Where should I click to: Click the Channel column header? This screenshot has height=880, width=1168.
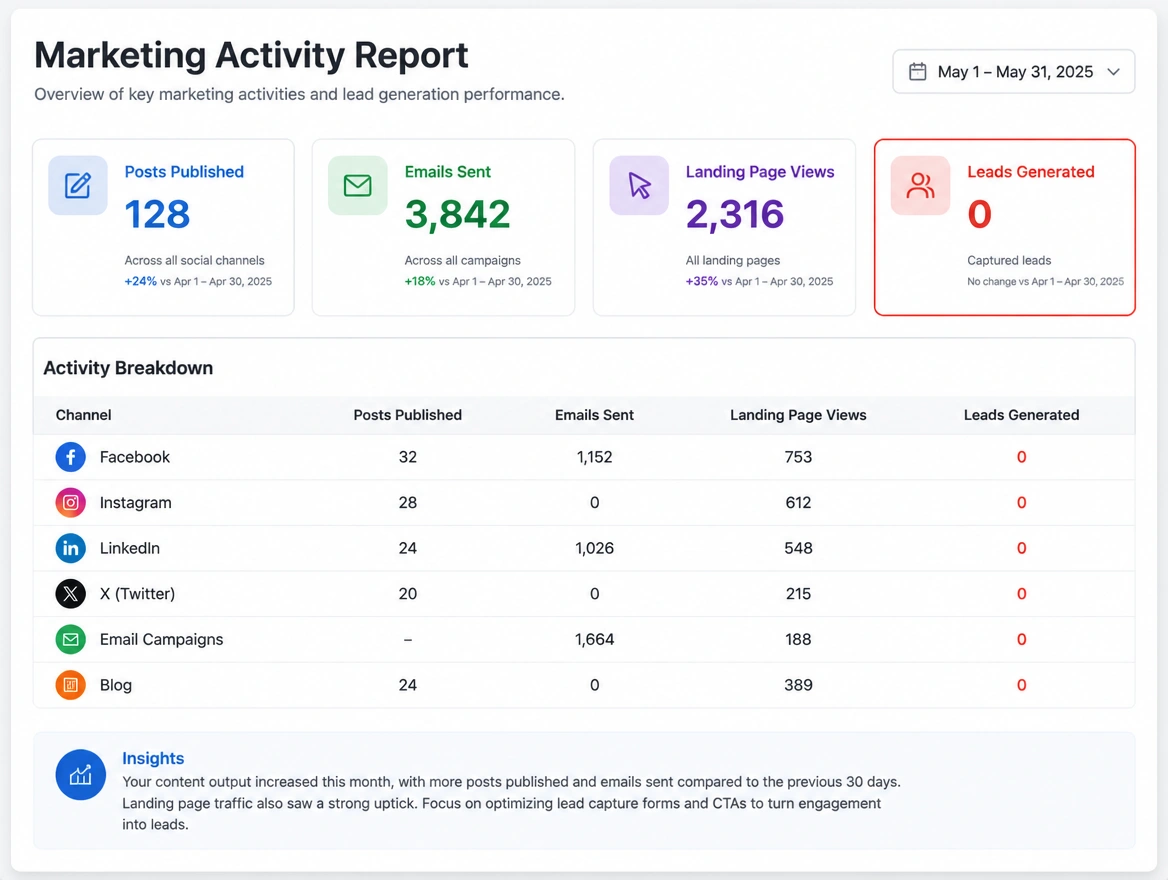tap(83, 415)
